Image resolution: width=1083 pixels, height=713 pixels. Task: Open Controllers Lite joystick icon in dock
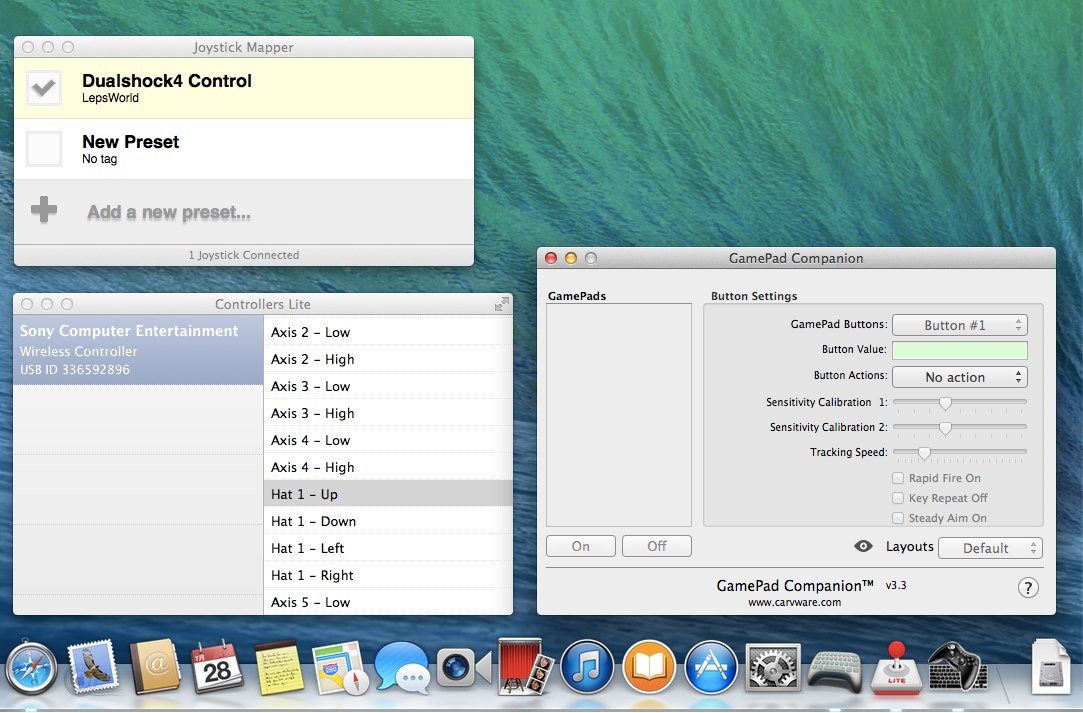[896, 667]
